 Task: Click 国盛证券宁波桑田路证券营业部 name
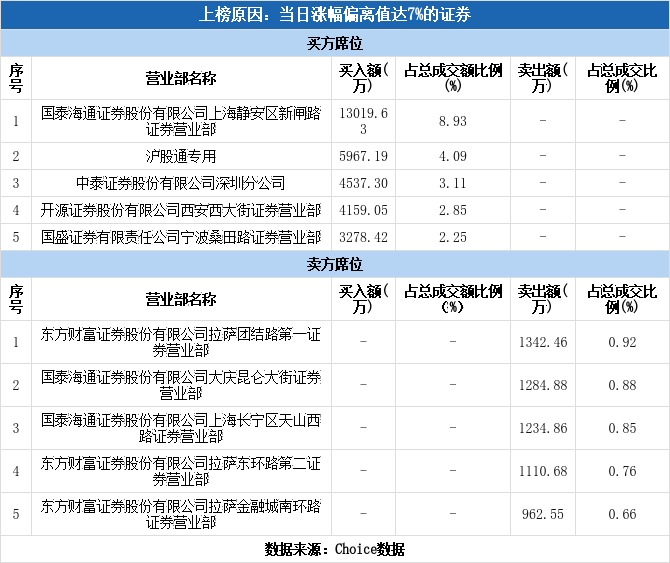[x=181, y=237]
